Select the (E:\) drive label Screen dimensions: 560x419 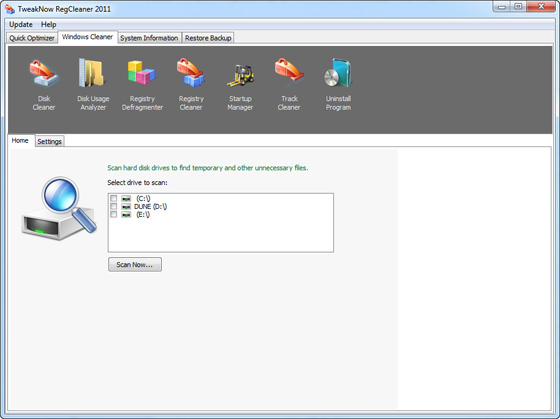pos(143,215)
